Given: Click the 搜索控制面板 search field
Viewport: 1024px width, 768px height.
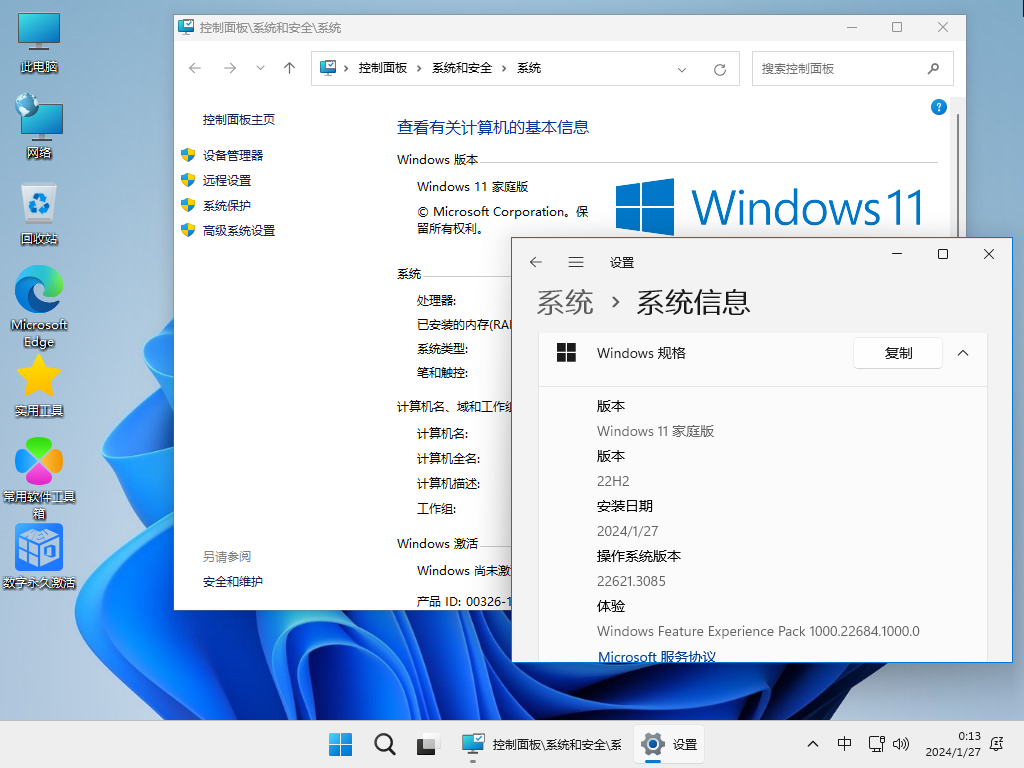Looking at the screenshot, I should click(840, 69).
